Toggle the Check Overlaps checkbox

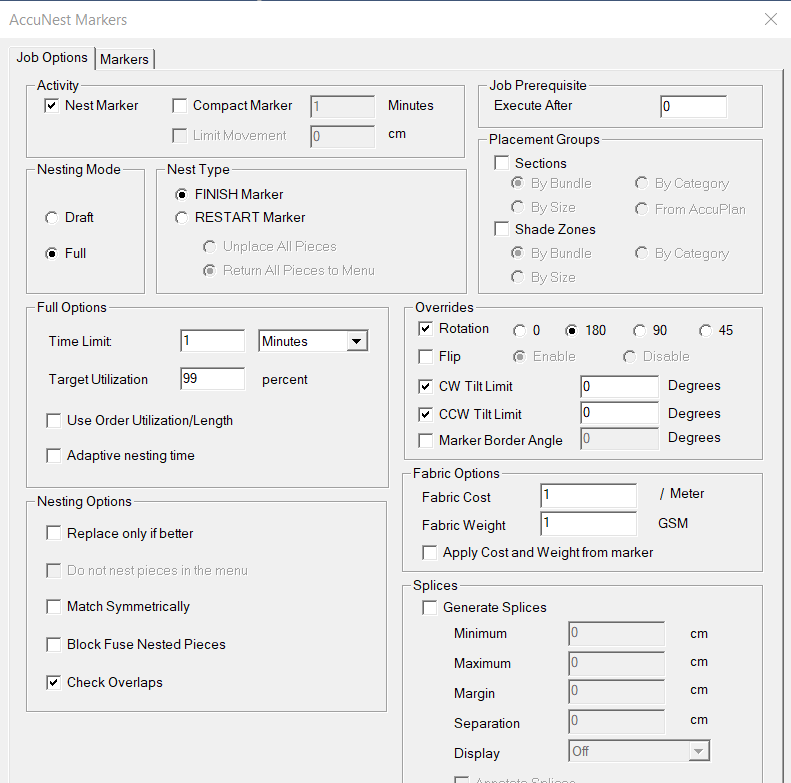click(x=54, y=682)
